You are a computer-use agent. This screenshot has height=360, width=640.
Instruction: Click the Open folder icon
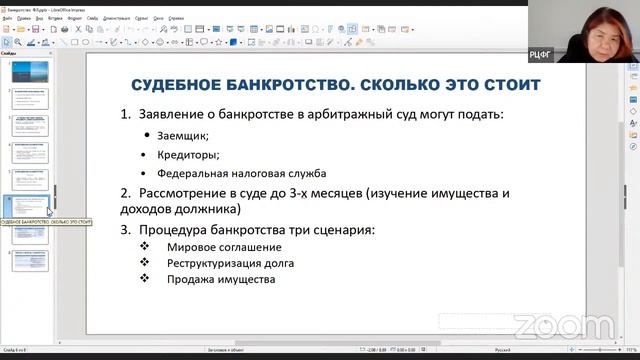coord(20,29)
